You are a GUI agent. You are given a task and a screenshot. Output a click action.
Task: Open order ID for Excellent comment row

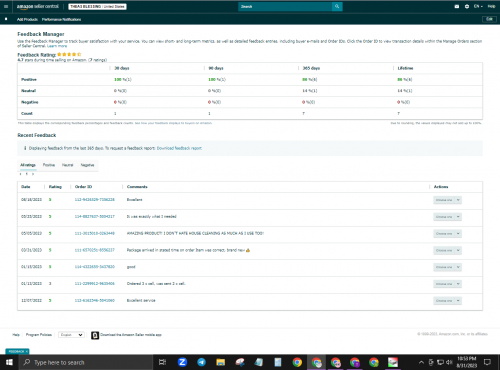[95, 200]
